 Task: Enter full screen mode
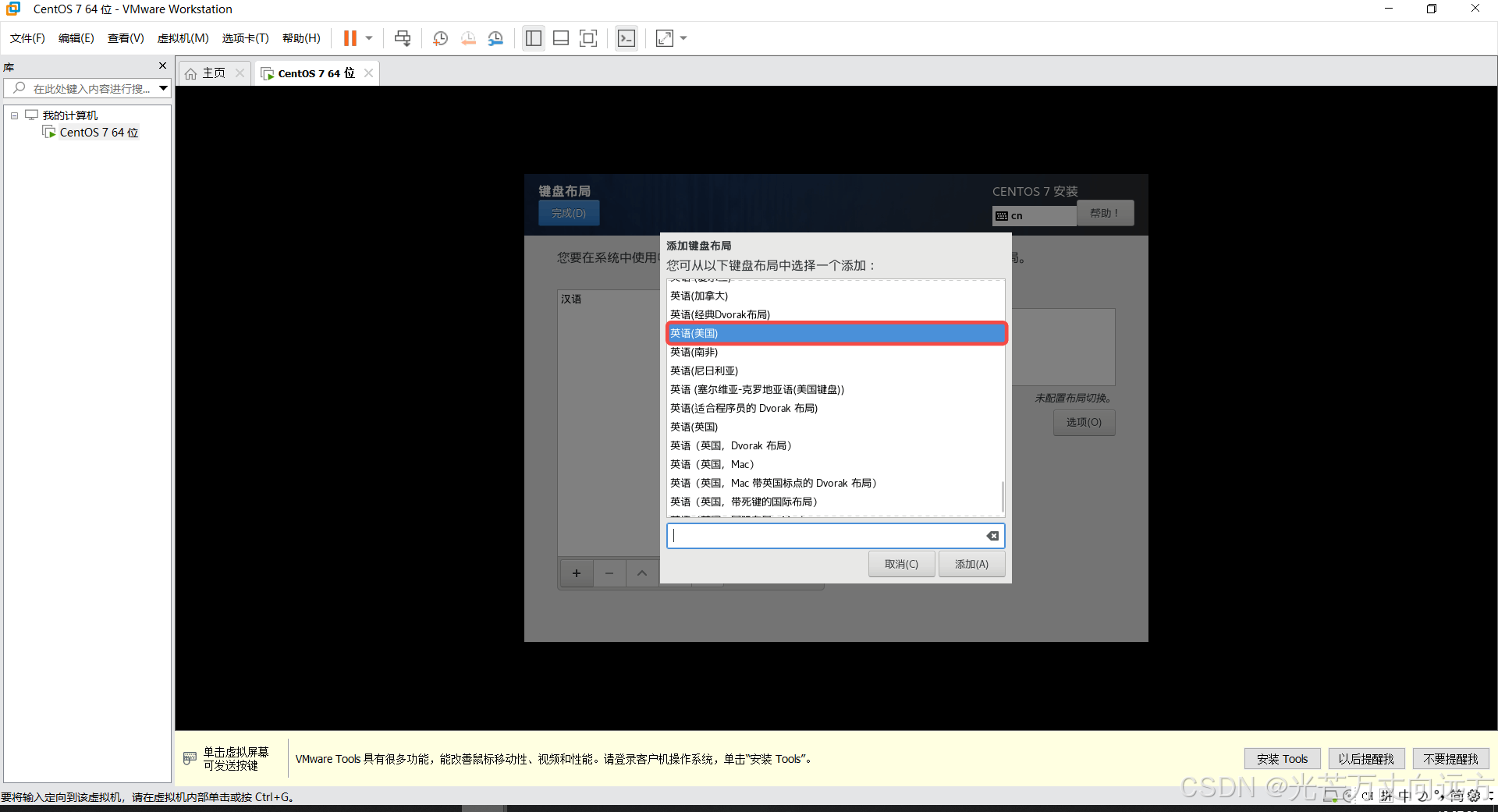pos(588,38)
